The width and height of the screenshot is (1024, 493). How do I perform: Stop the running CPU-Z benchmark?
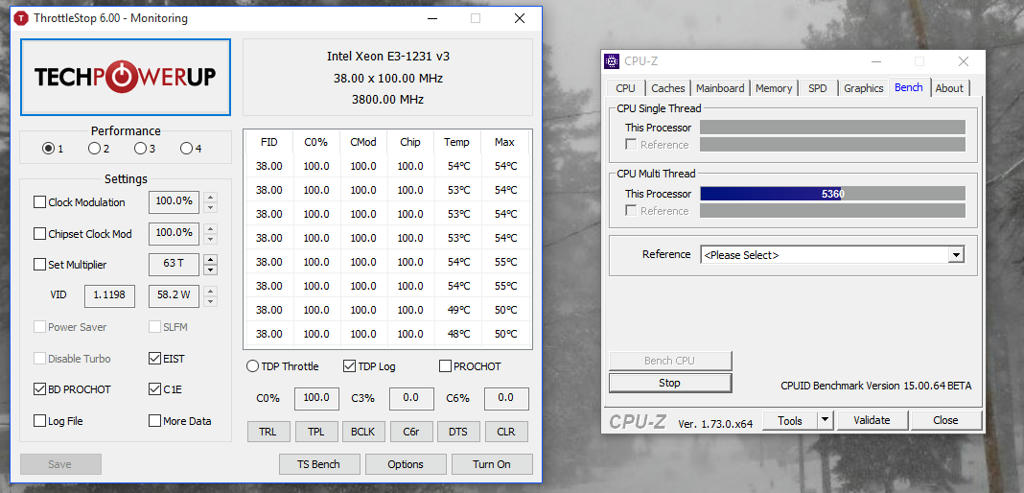coord(670,383)
